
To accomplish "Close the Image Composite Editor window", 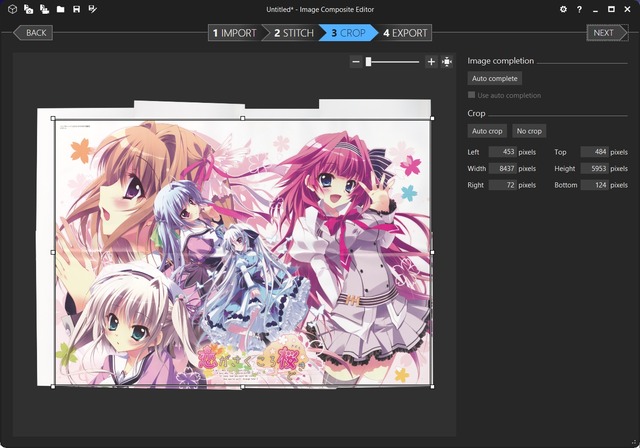I will (627, 9).
